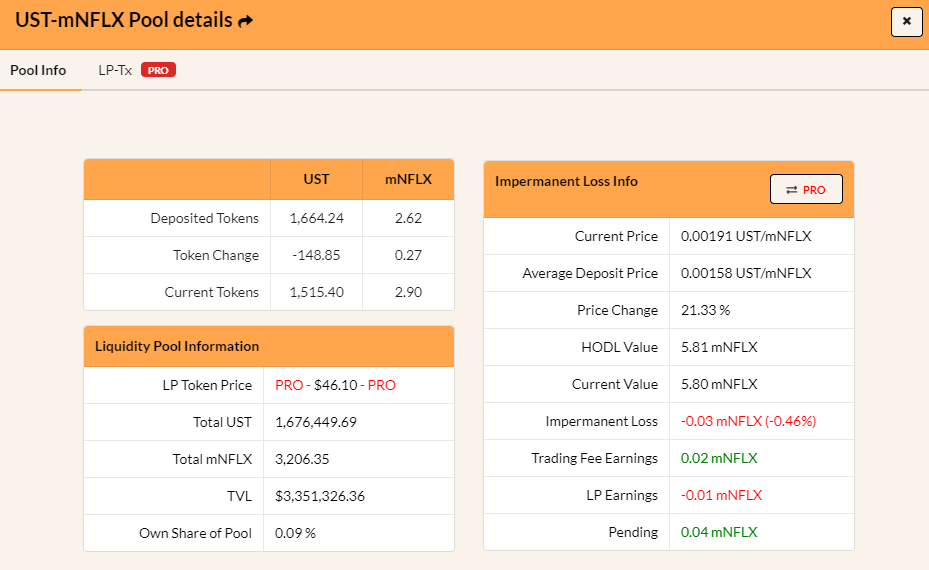Click the 0.09 % pool share value
Viewport: 929px width, 570px height.
(295, 533)
